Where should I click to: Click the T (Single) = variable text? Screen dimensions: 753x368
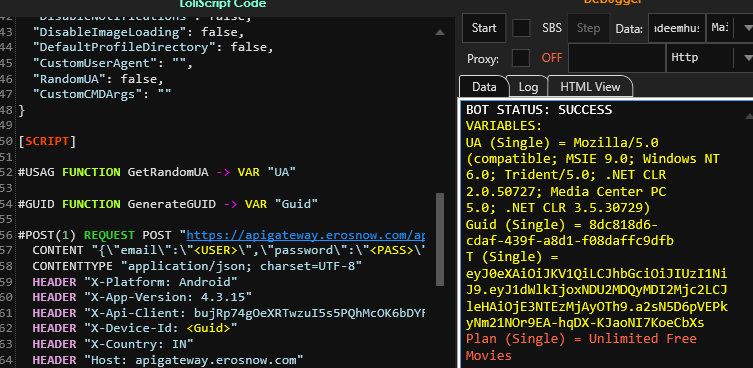click(x=512, y=258)
